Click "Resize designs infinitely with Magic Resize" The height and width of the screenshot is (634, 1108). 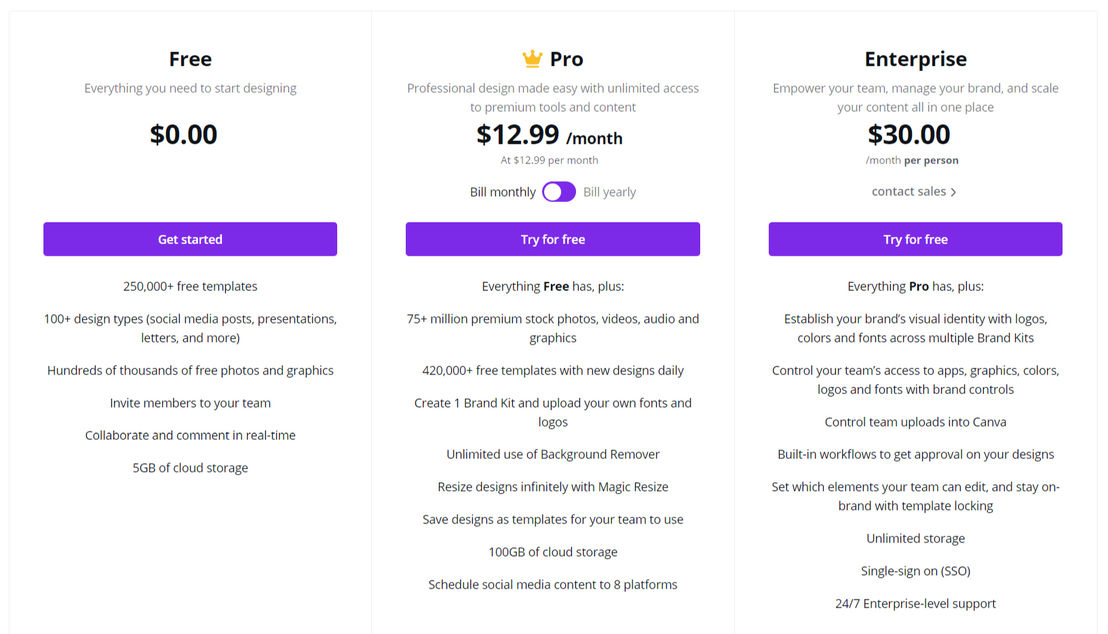coord(553,487)
